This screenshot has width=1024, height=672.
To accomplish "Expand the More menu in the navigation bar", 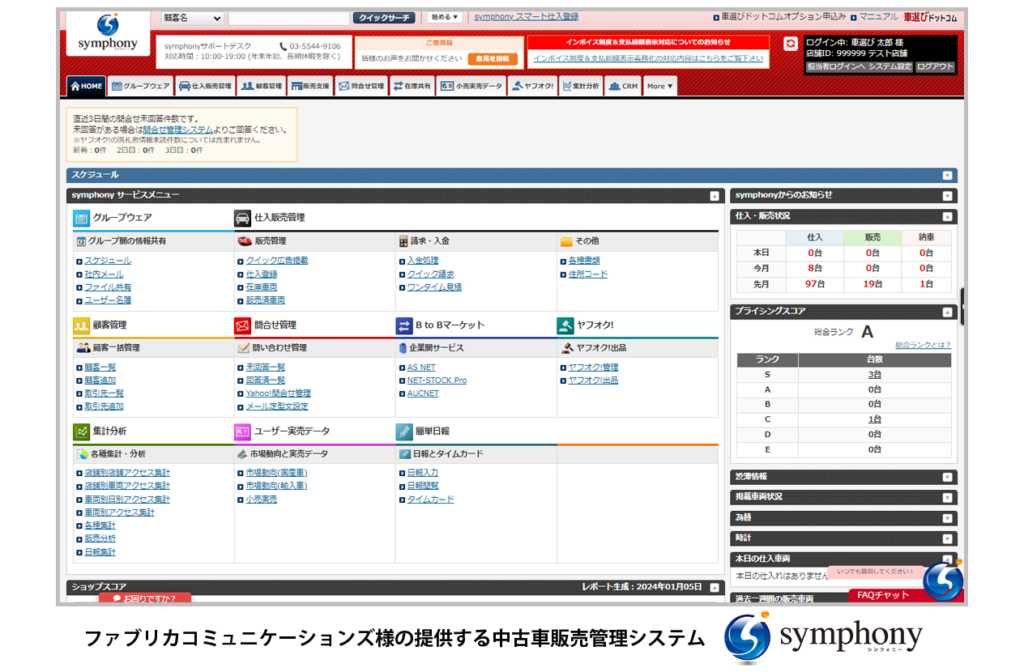I will (x=660, y=86).
